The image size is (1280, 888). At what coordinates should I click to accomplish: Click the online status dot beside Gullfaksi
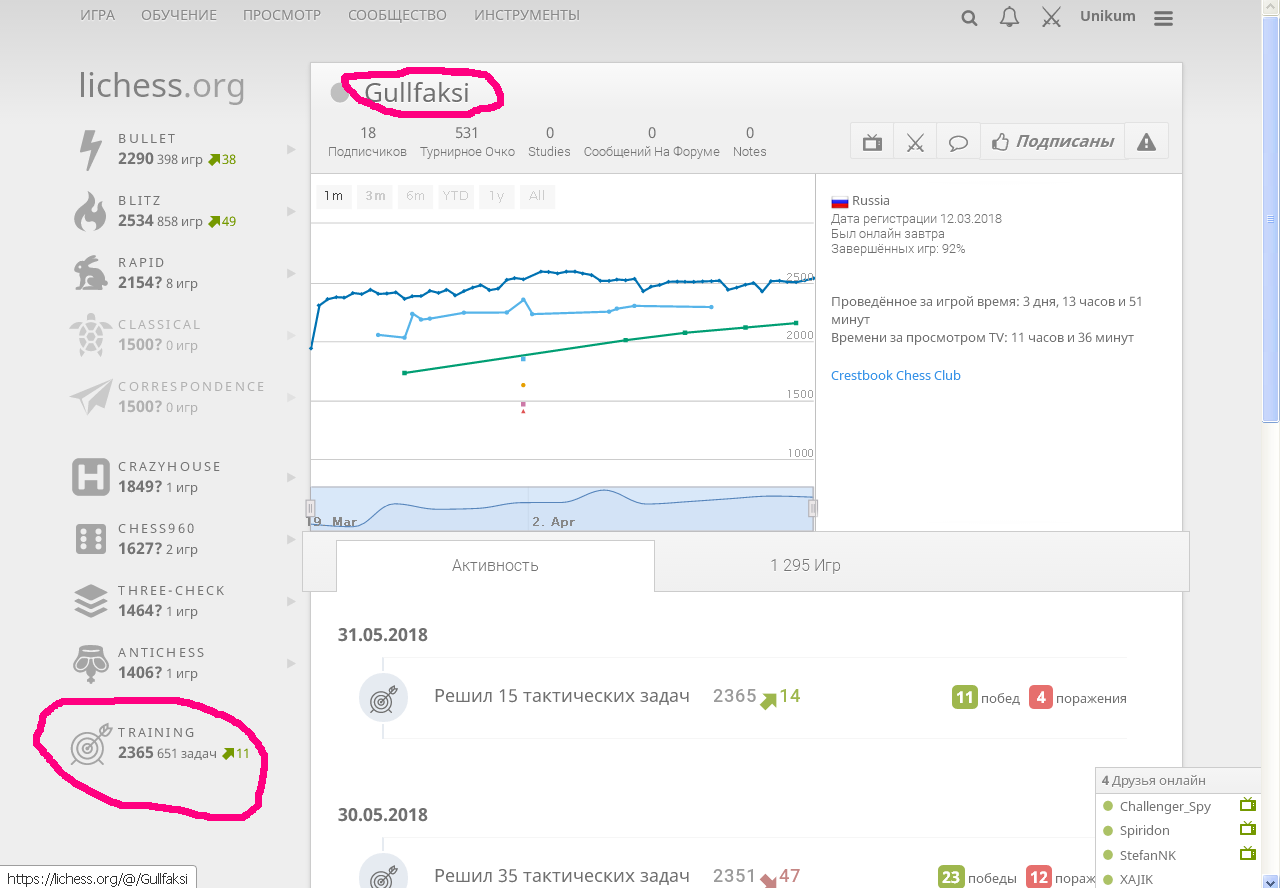click(340, 93)
